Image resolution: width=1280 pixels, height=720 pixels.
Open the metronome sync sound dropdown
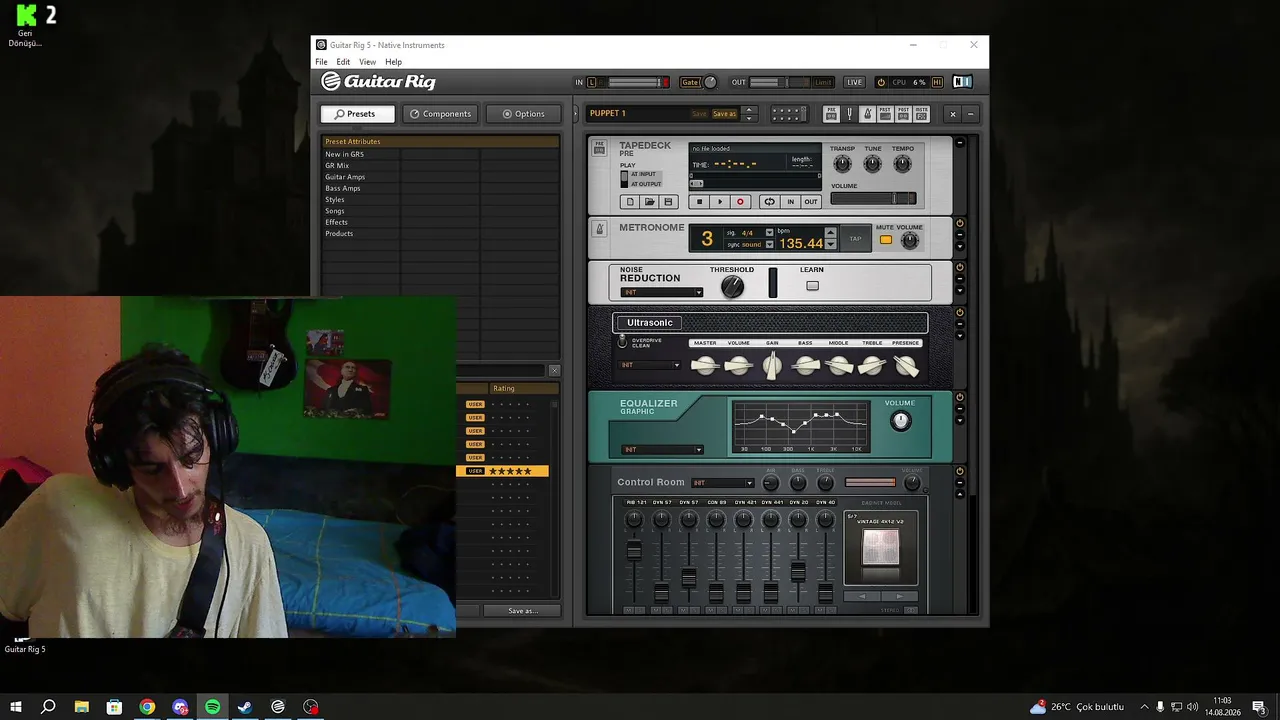coord(769,244)
